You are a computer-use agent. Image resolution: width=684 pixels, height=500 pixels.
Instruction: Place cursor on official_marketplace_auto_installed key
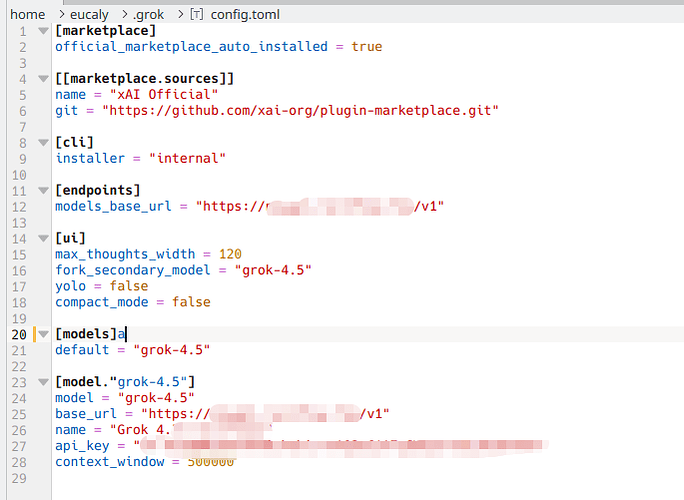[x=191, y=47]
